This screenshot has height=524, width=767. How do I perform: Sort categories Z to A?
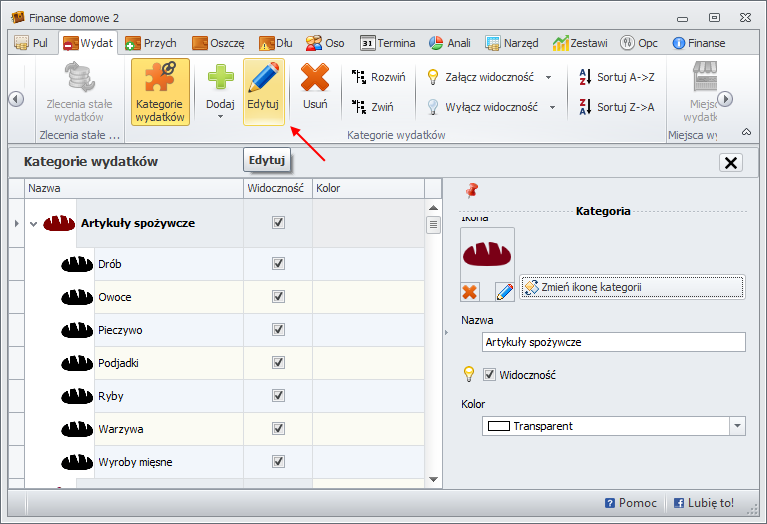585,106
